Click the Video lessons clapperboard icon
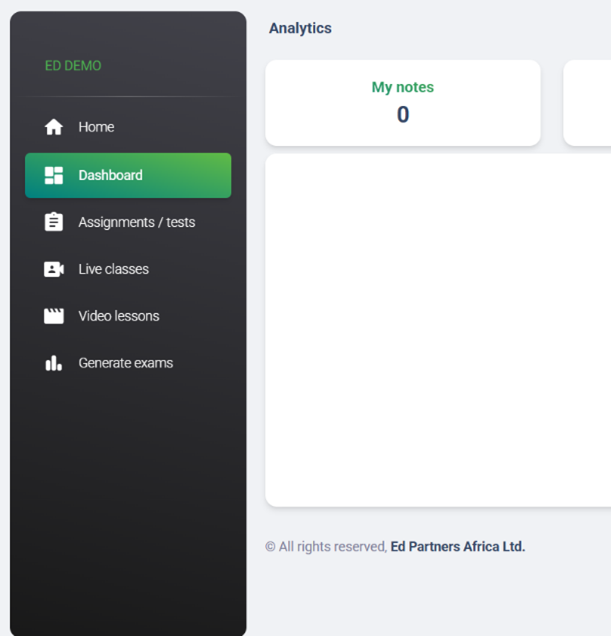 click(54, 316)
